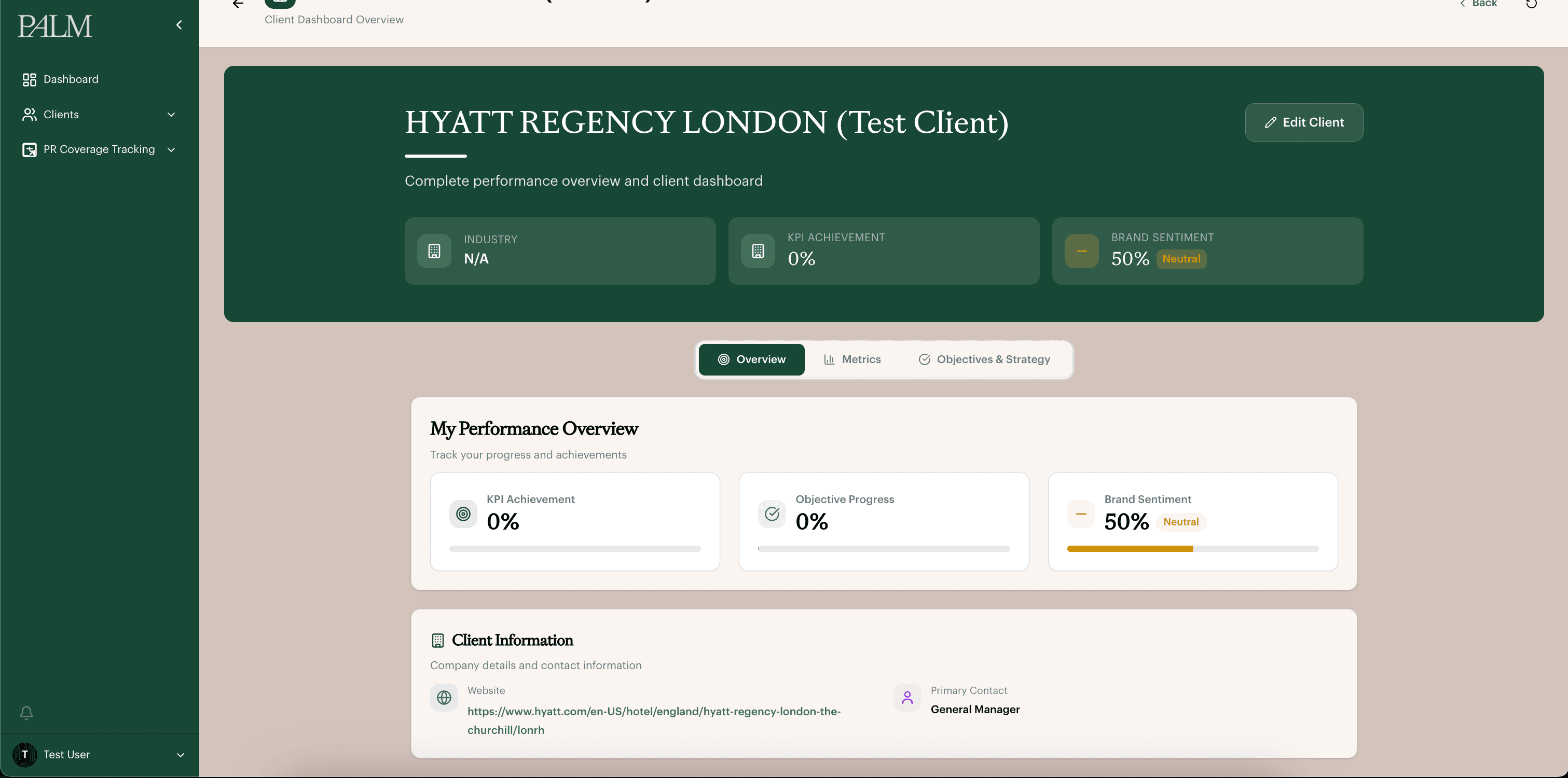The width and height of the screenshot is (1568, 778).
Task: Refresh the page with reload icon
Action: coord(1532,4)
